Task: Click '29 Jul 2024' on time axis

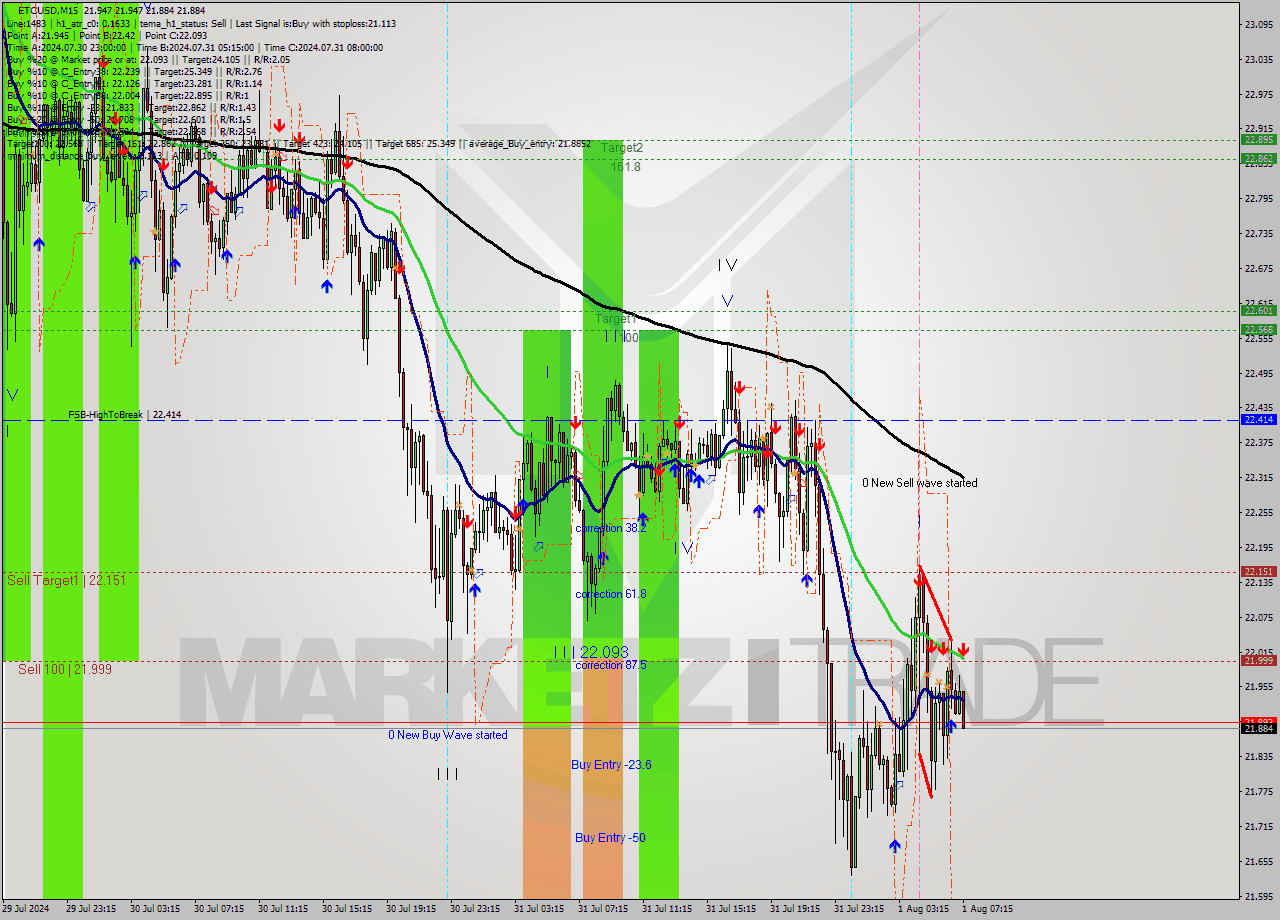Action: point(26,909)
